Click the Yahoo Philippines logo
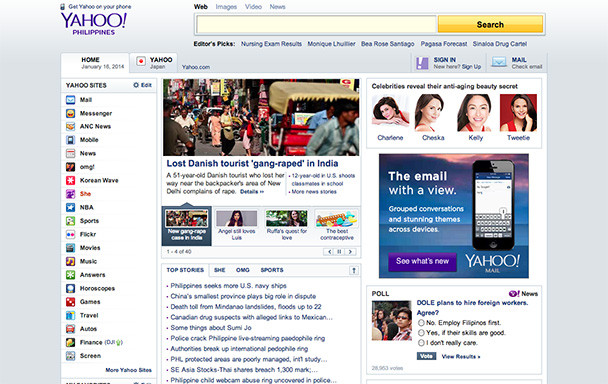608x384 pixels. coord(93,24)
